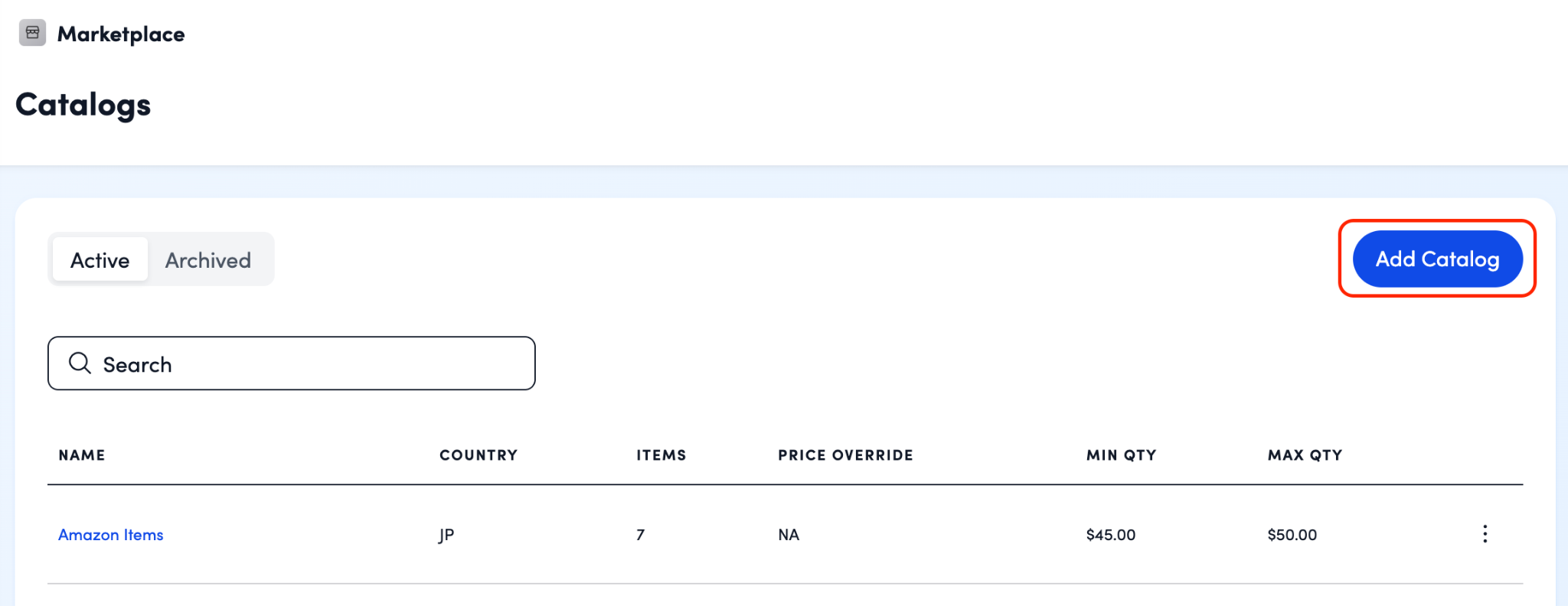The image size is (1568, 606).
Task: Click the MIN QTY column header
Action: click(1121, 455)
